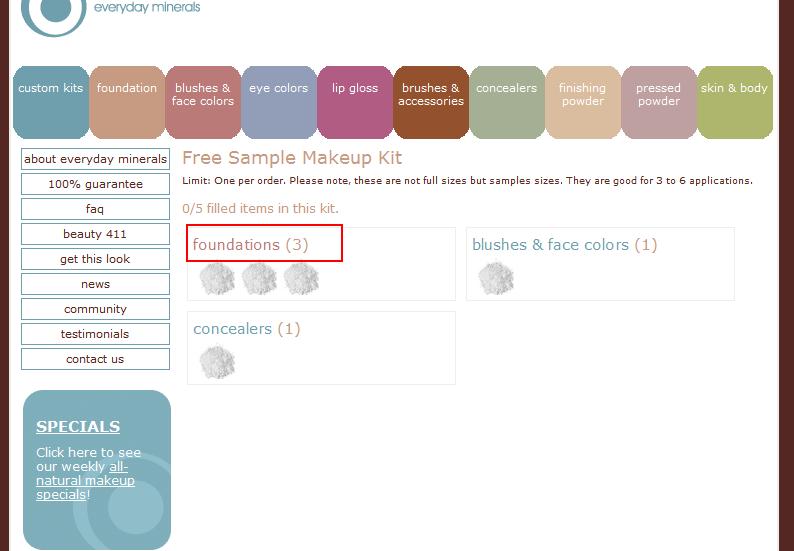Click the 'Limit: One per order' notice text
This screenshot has width=794, height=551.
467,181
